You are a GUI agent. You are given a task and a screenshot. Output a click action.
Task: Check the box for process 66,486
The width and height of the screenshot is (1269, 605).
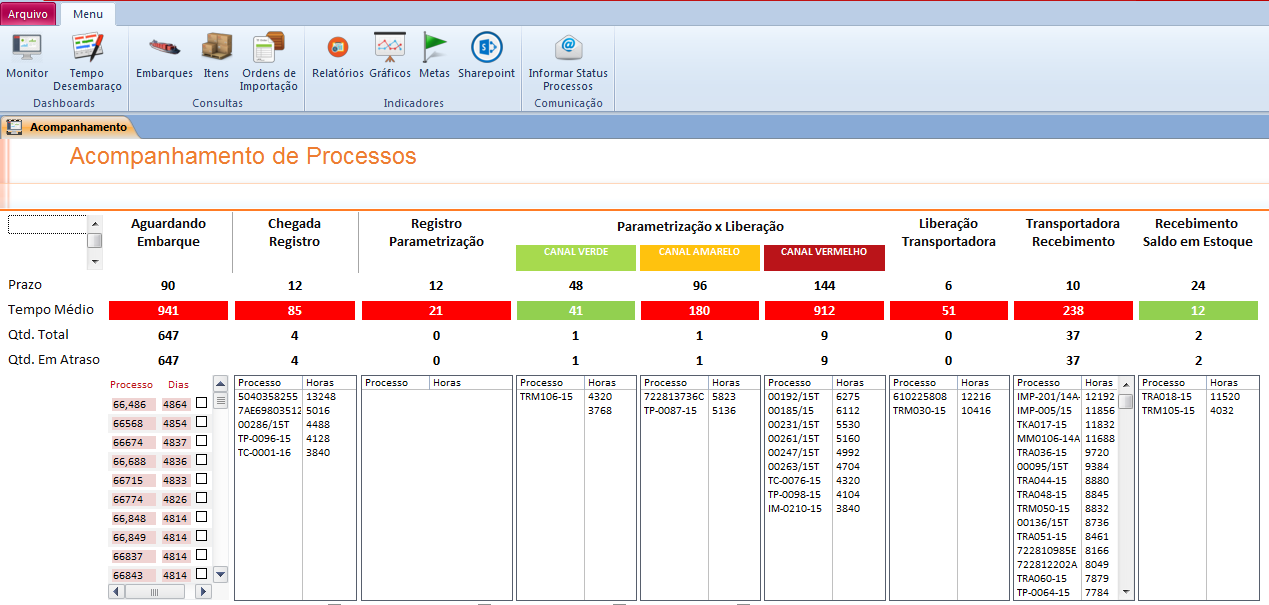[202, 403]
